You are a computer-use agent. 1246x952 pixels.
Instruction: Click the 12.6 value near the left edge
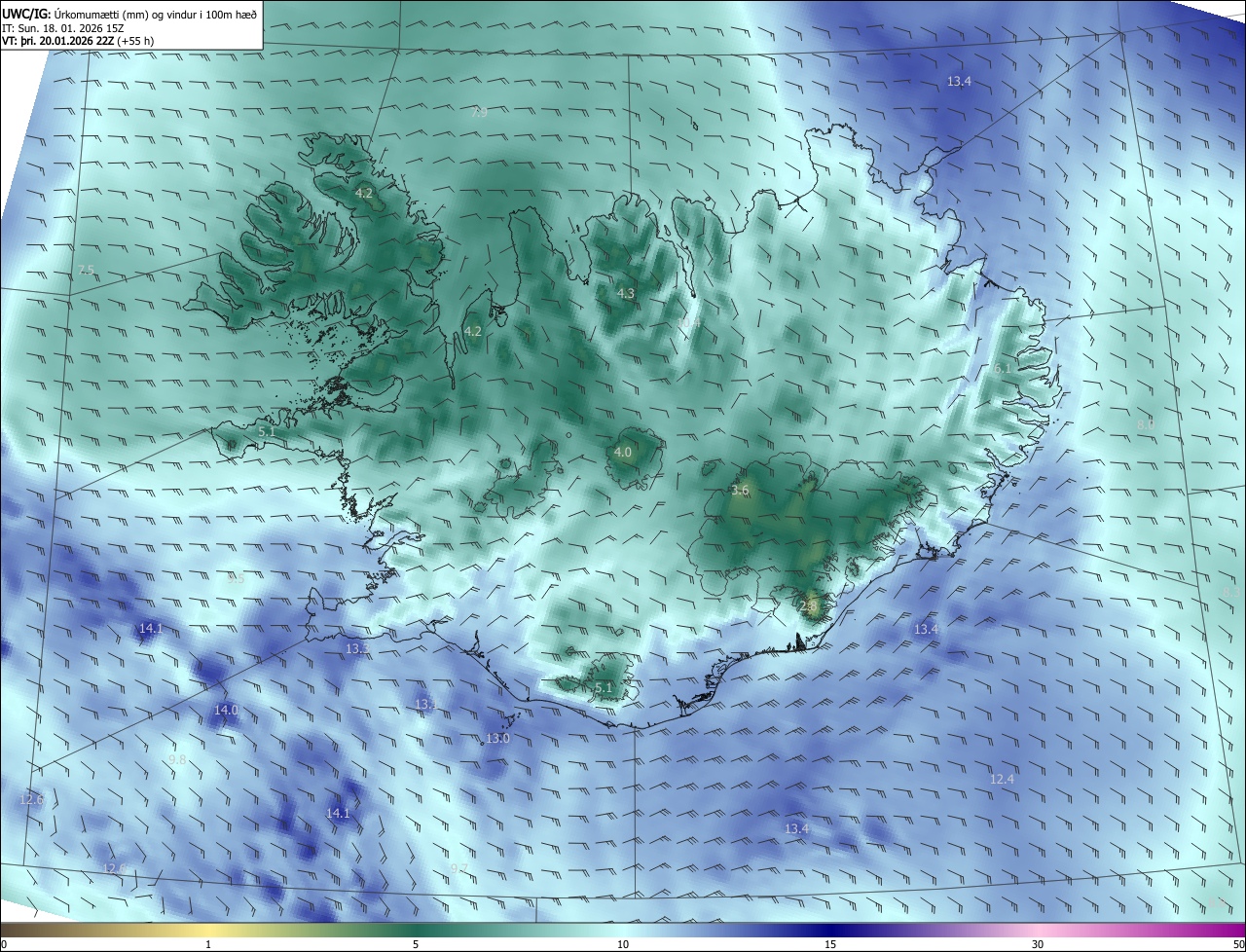point(31,800)
